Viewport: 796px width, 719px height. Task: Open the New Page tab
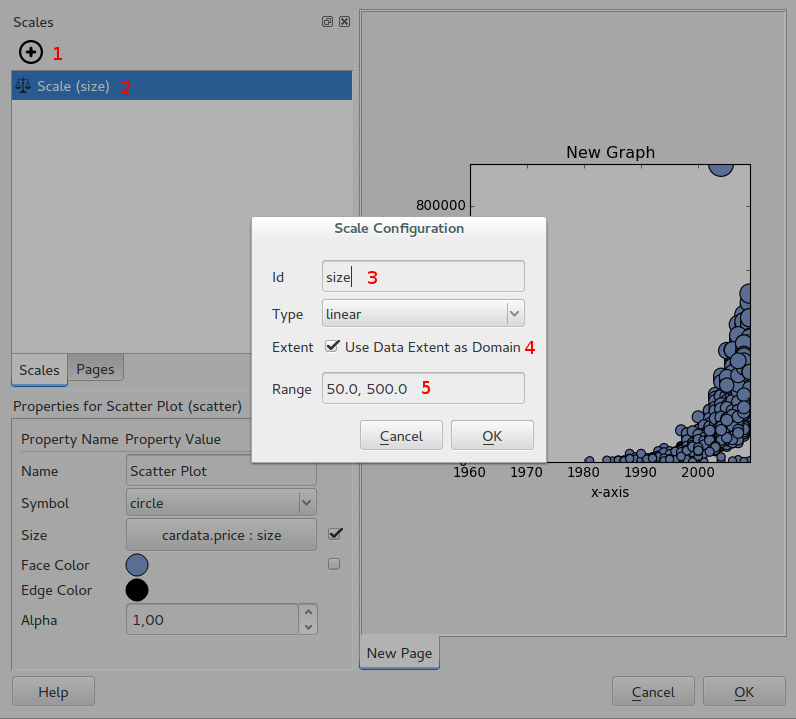399,653
